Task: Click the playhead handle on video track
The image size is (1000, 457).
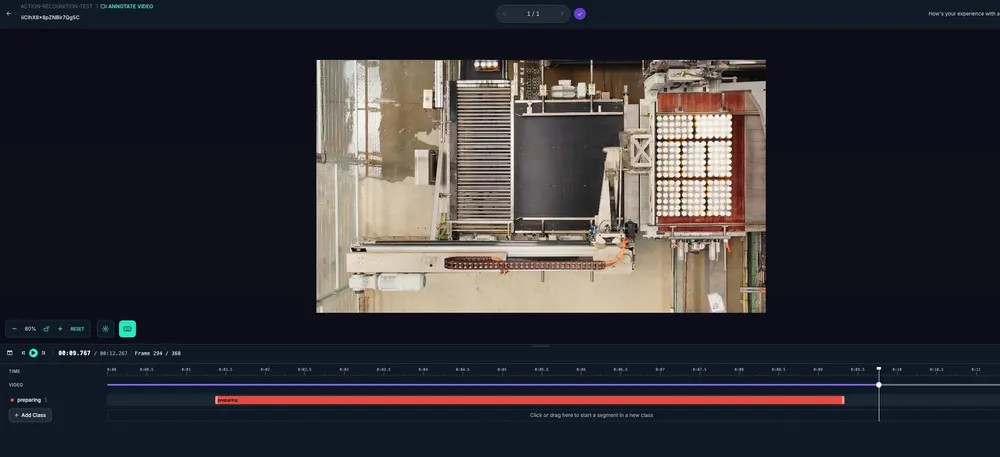Action: pos(879,384)
